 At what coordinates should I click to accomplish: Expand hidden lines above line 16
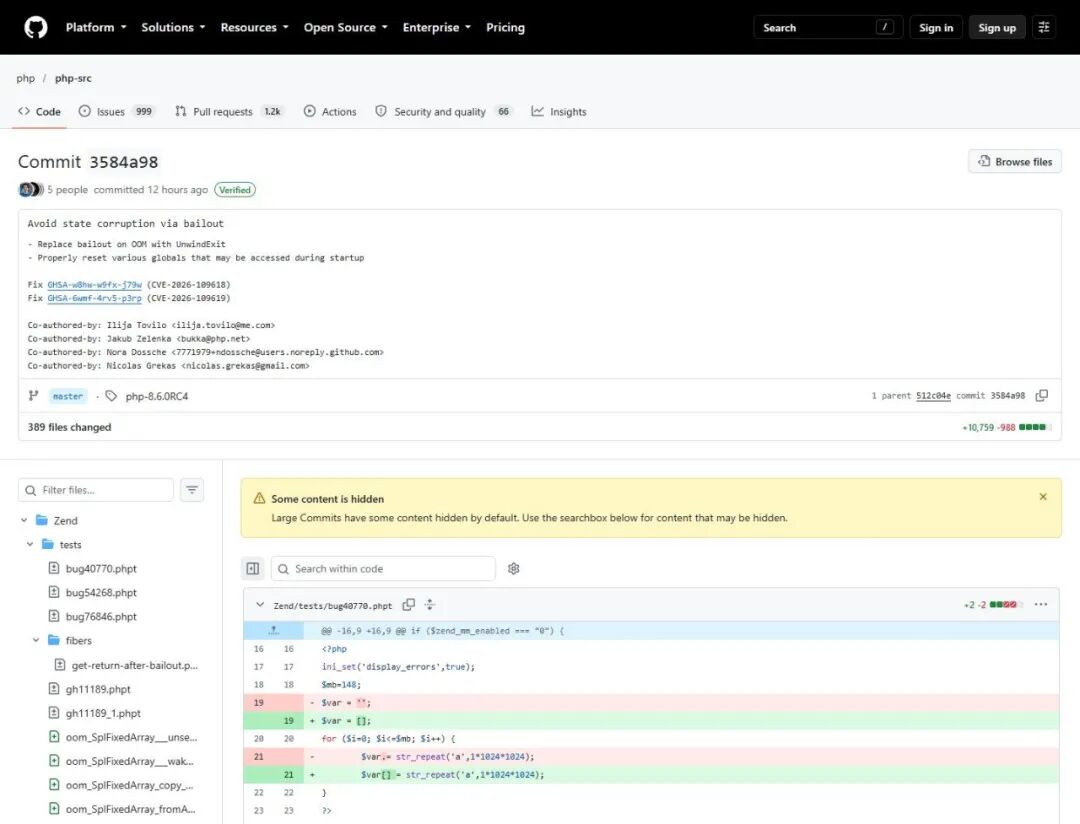[x=273, y=630]
